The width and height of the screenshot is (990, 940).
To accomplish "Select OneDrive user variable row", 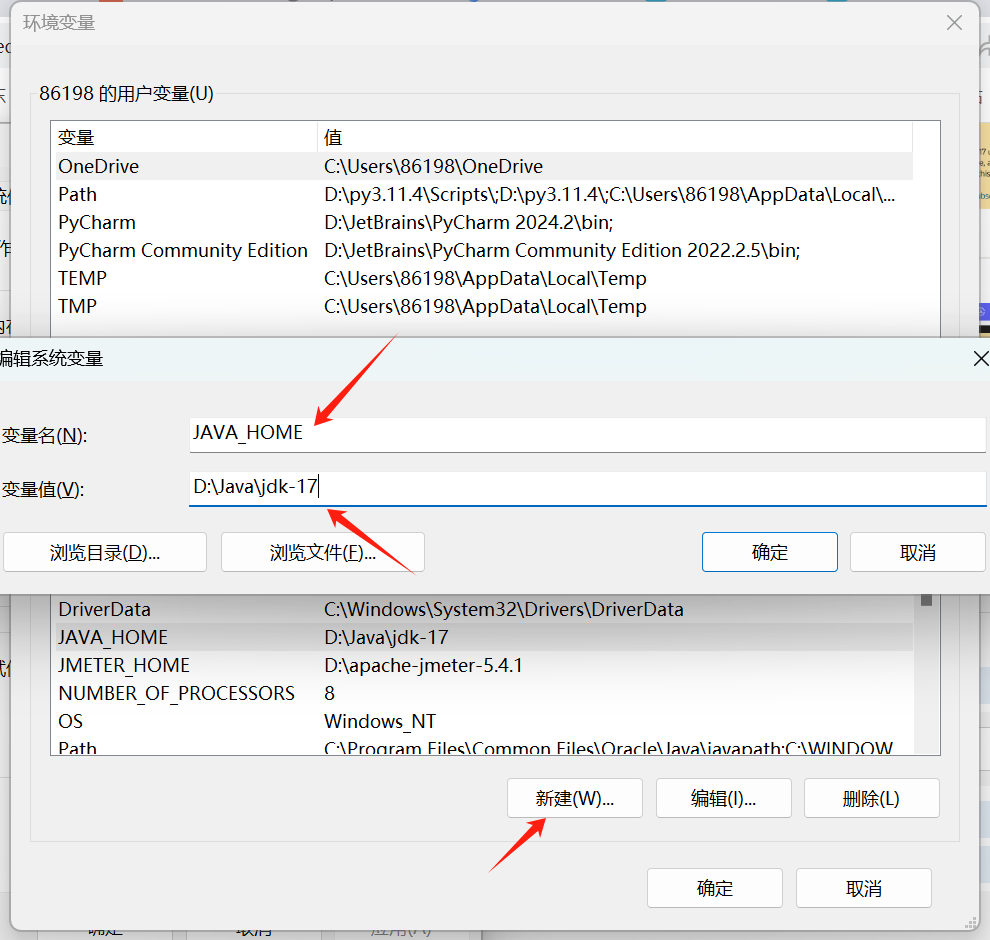I will point(484,166).
